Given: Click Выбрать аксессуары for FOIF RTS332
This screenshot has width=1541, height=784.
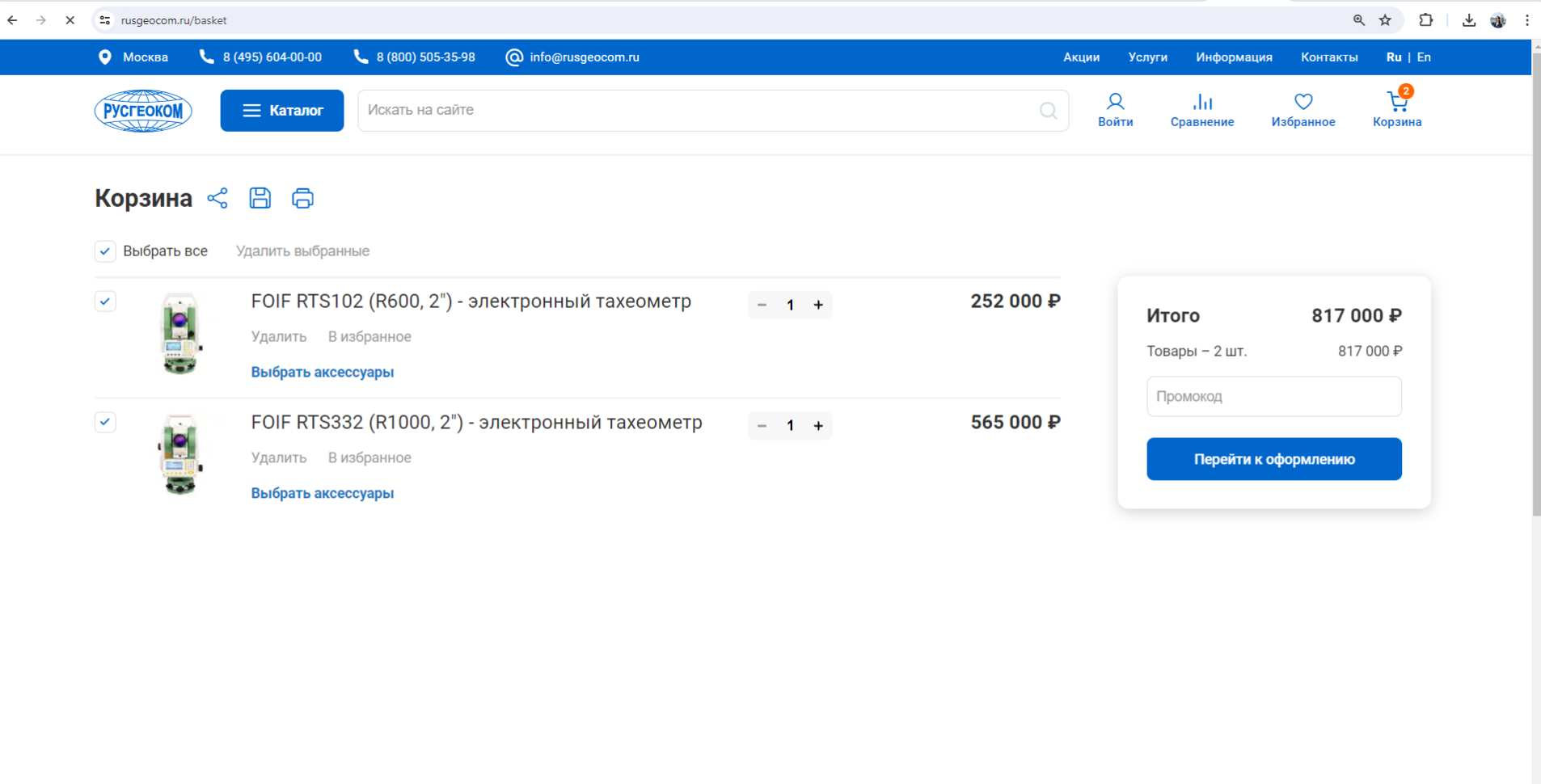Looking at the screenshot, I should point(323,494).
